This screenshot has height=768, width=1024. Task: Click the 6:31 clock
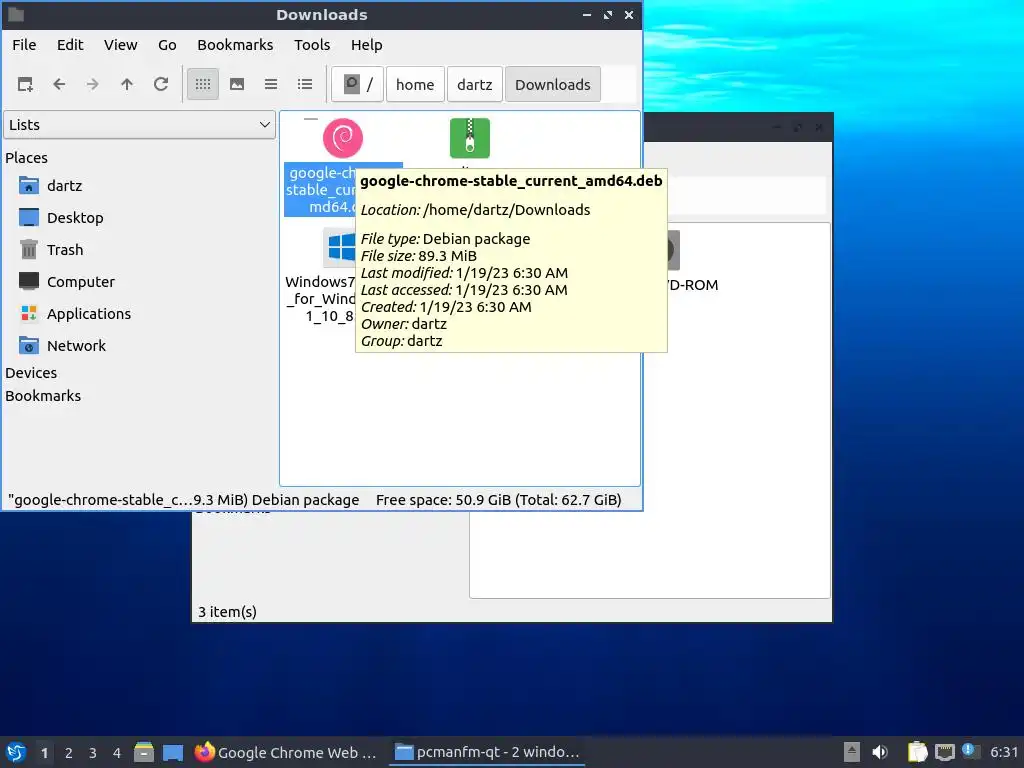1004,752
